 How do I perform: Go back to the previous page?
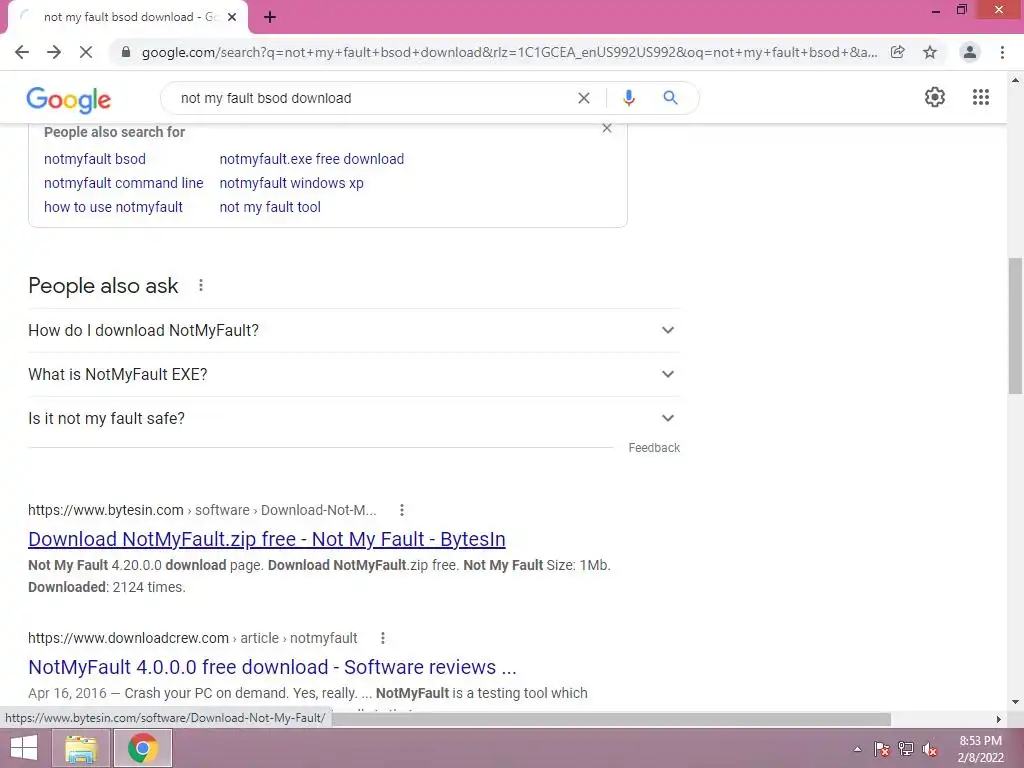tap(22, 52)
